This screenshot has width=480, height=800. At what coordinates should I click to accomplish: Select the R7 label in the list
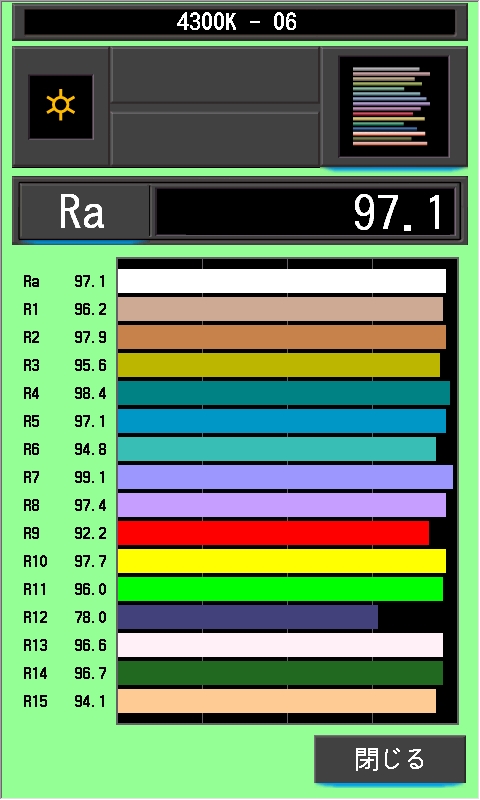(31, 477)
